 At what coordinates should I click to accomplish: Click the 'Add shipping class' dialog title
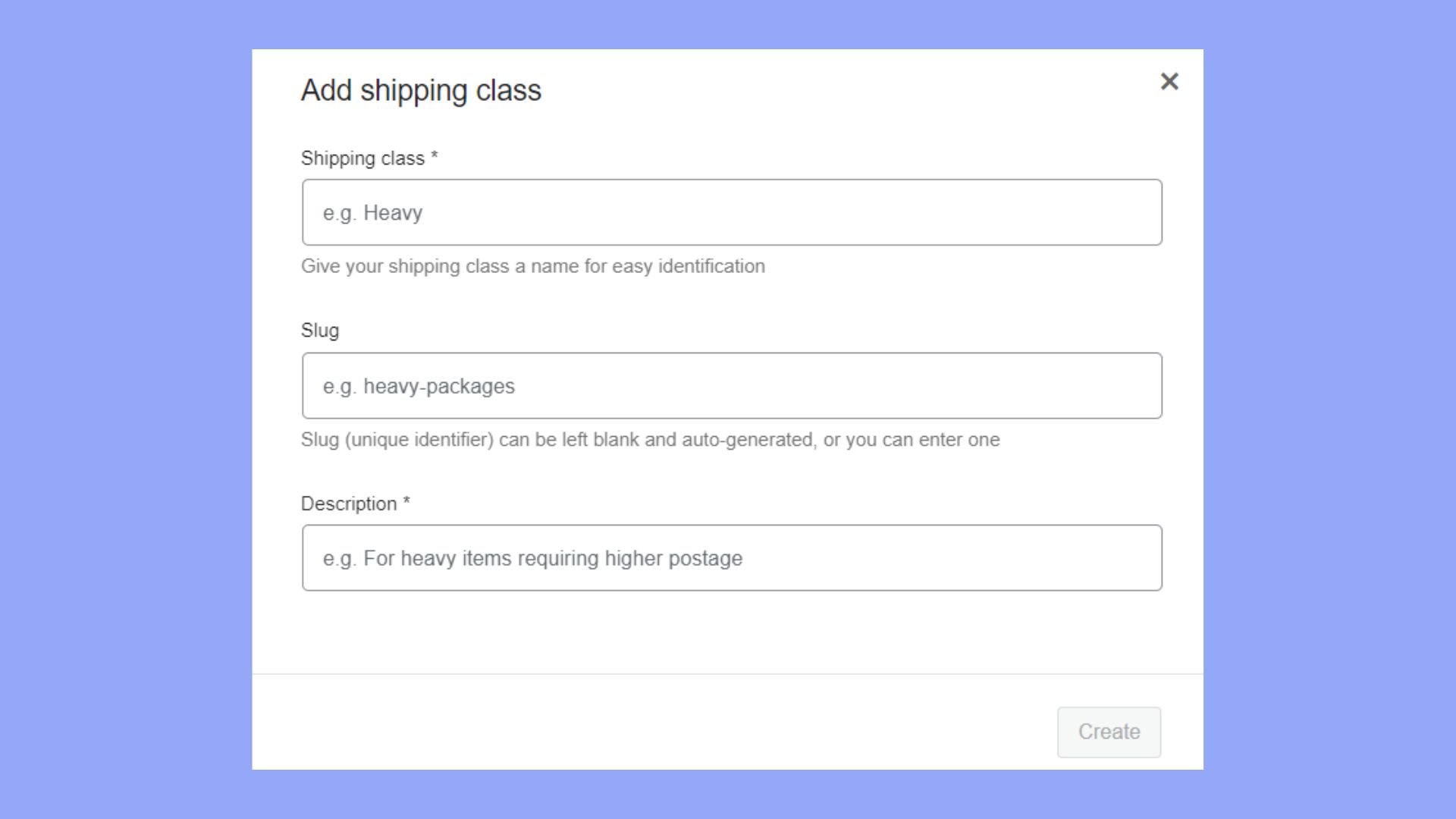click(421, 90)
